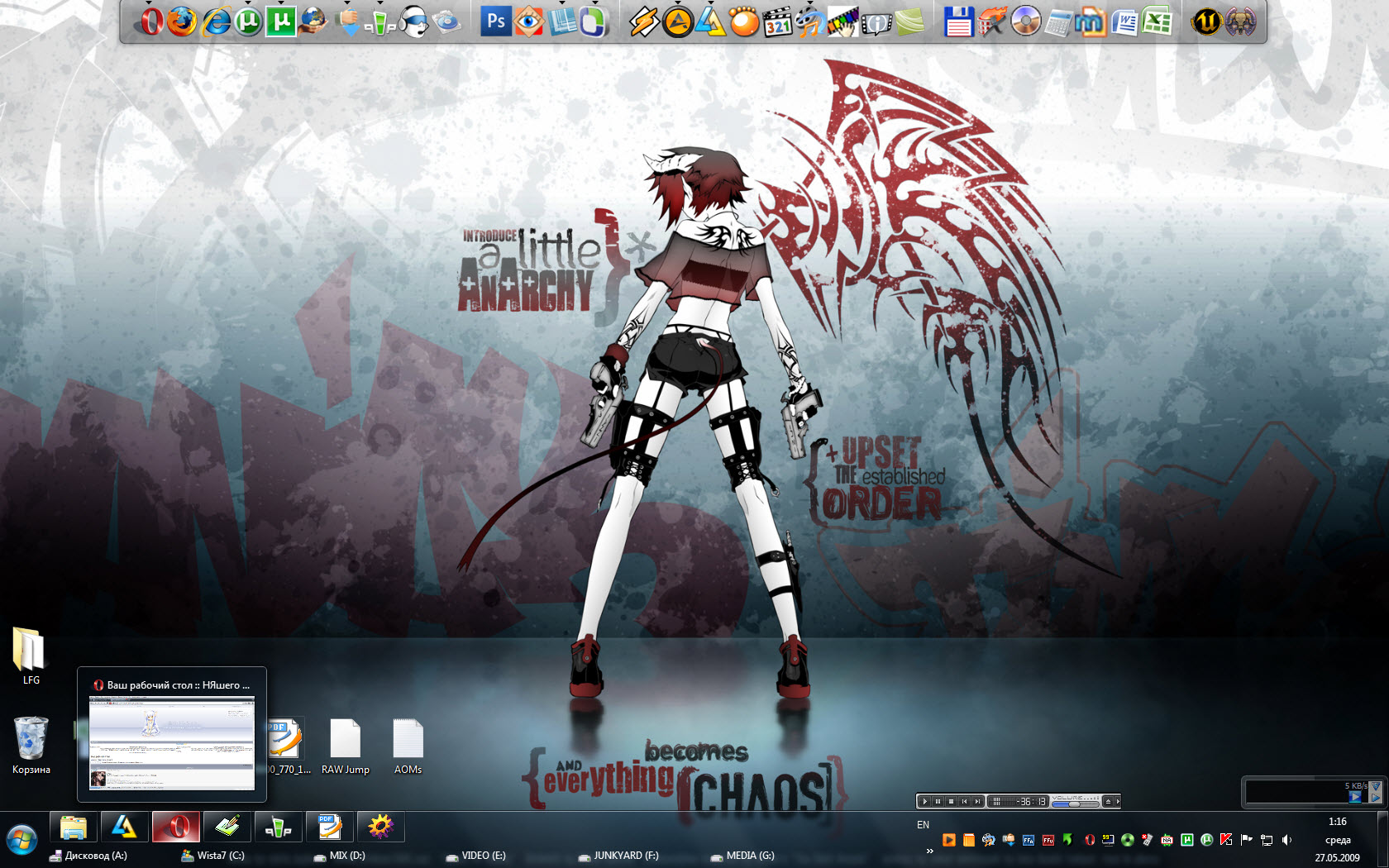Launch Internet Explorer from the dock
Viewport: 1389px width, 868px height.
pos(215,21)
